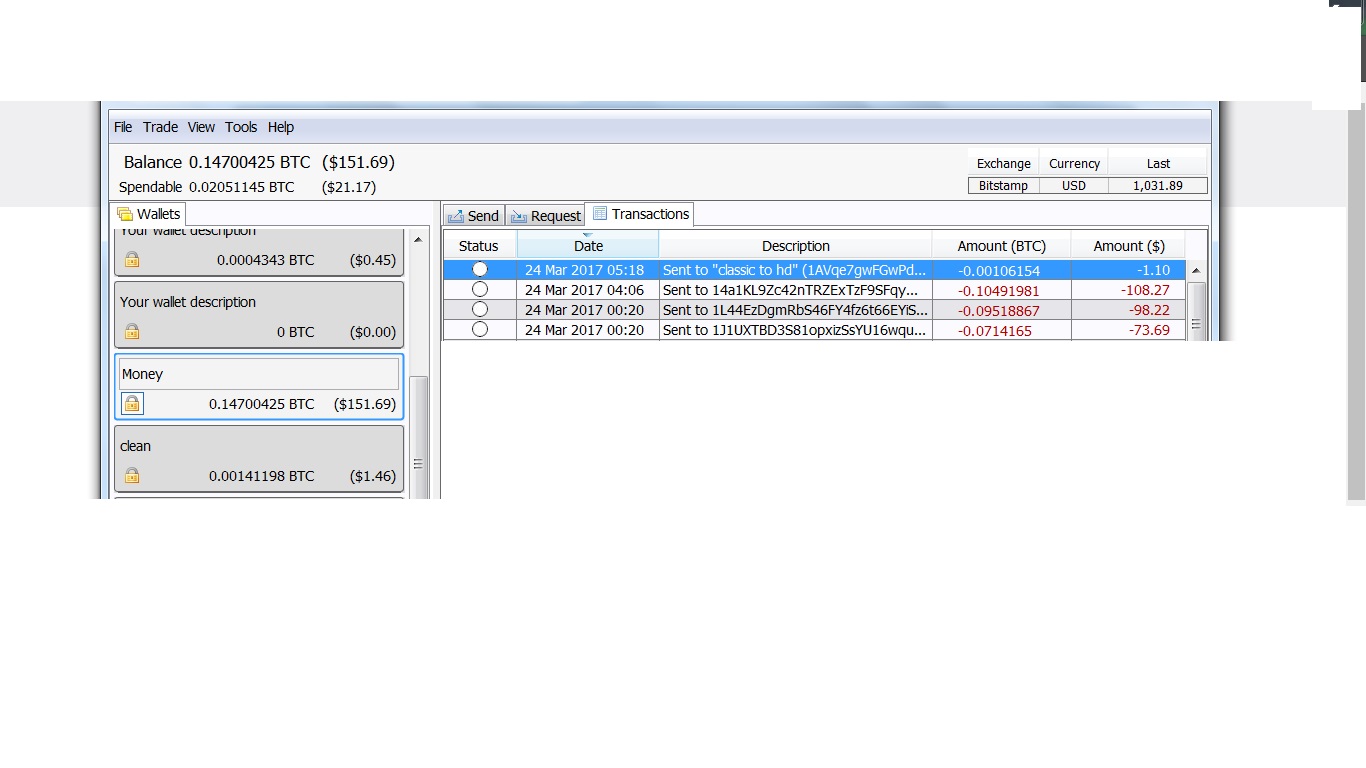Click the status circle of the -0.09518867 transaction
Viewport: 1366px width, 768px height.
[x=480, y=310]
